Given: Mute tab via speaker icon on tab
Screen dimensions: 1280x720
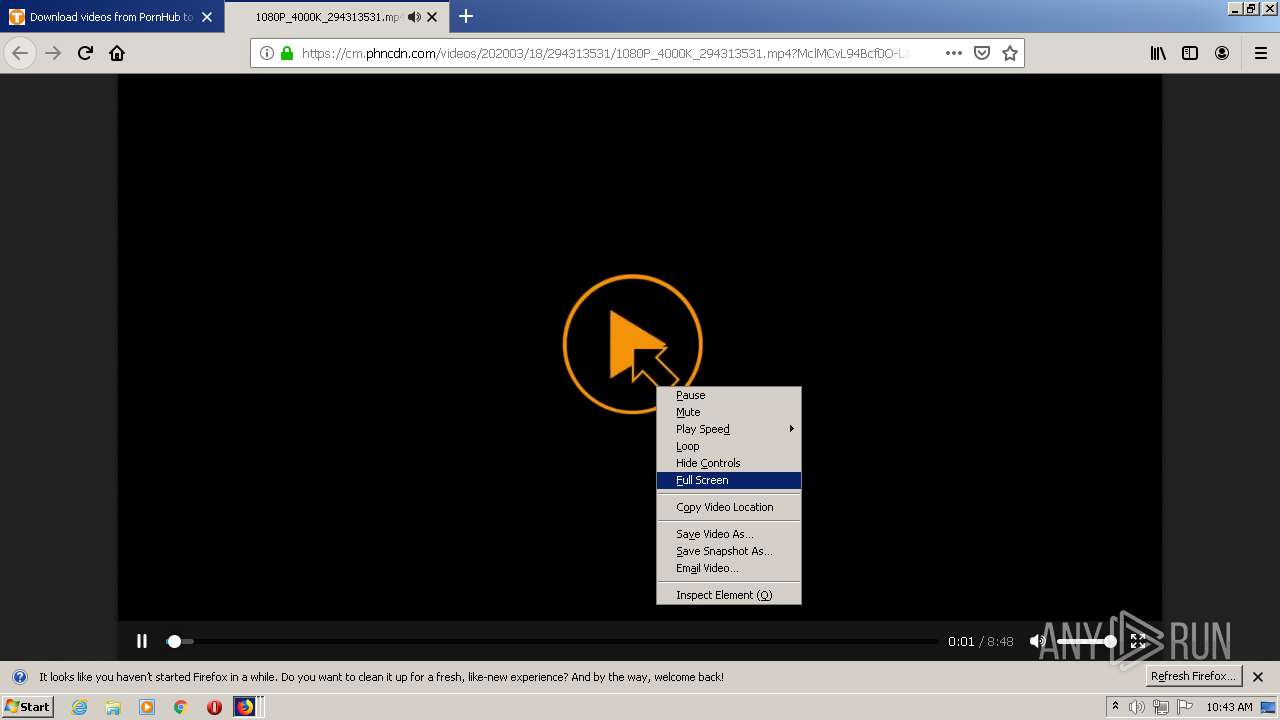Looking at the screenshot, I should tap(414, 17).
